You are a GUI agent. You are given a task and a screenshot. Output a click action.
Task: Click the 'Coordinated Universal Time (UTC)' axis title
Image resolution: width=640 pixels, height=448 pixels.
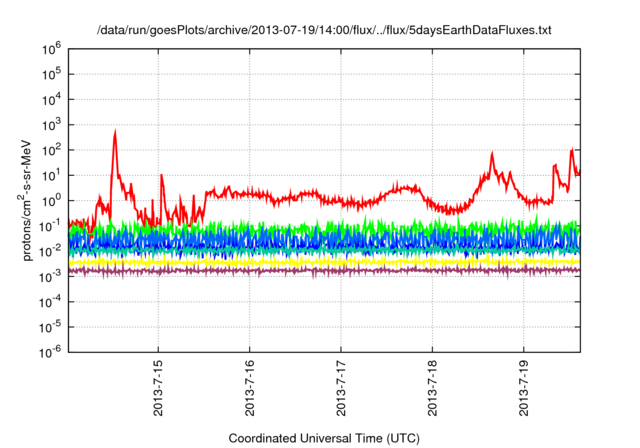point(324,438)
